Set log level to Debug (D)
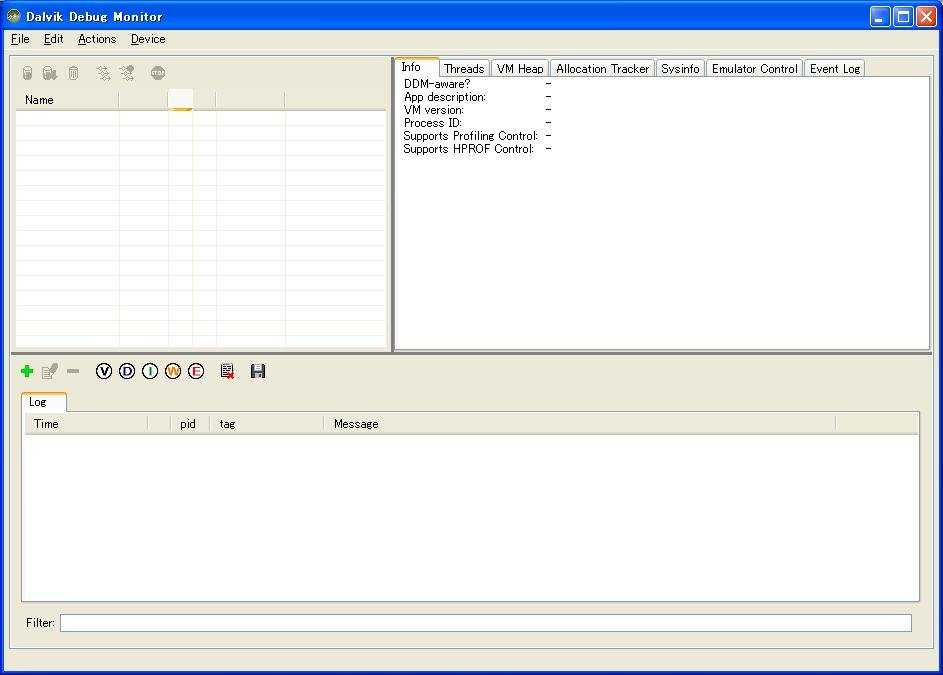943x675 pixels. click(x=127, y=371)
